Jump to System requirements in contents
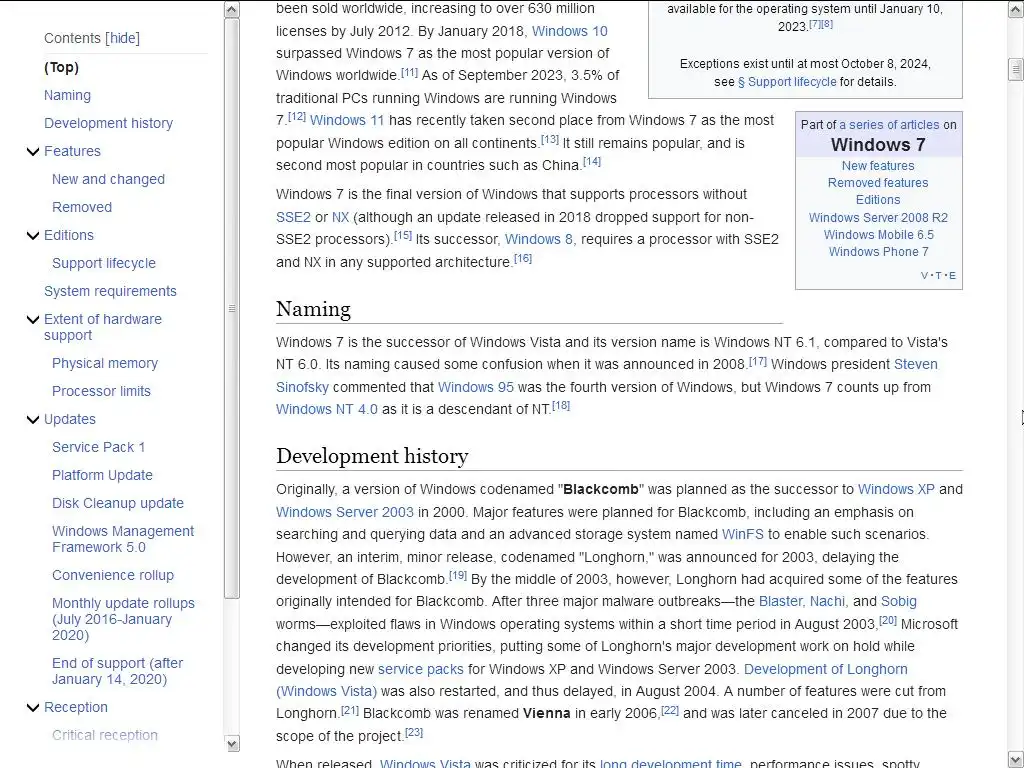The width and height of the screenshot is (1024, 768). coord(110,291)
